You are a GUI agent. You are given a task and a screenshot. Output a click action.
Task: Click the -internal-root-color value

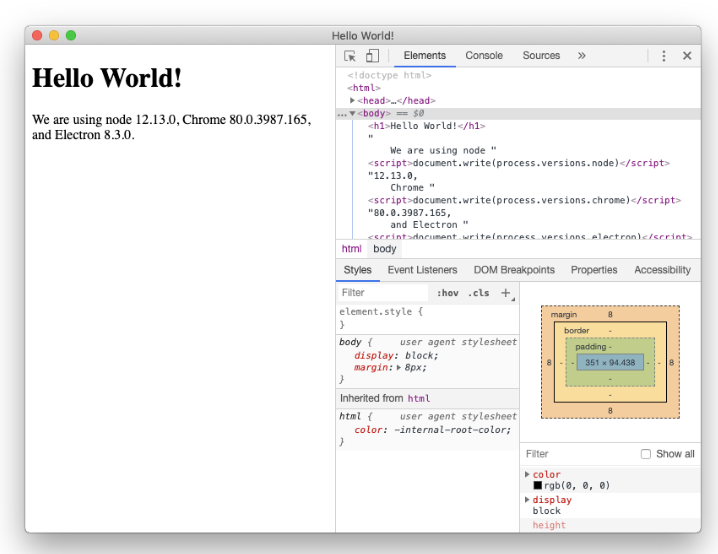tap(450, 430)
